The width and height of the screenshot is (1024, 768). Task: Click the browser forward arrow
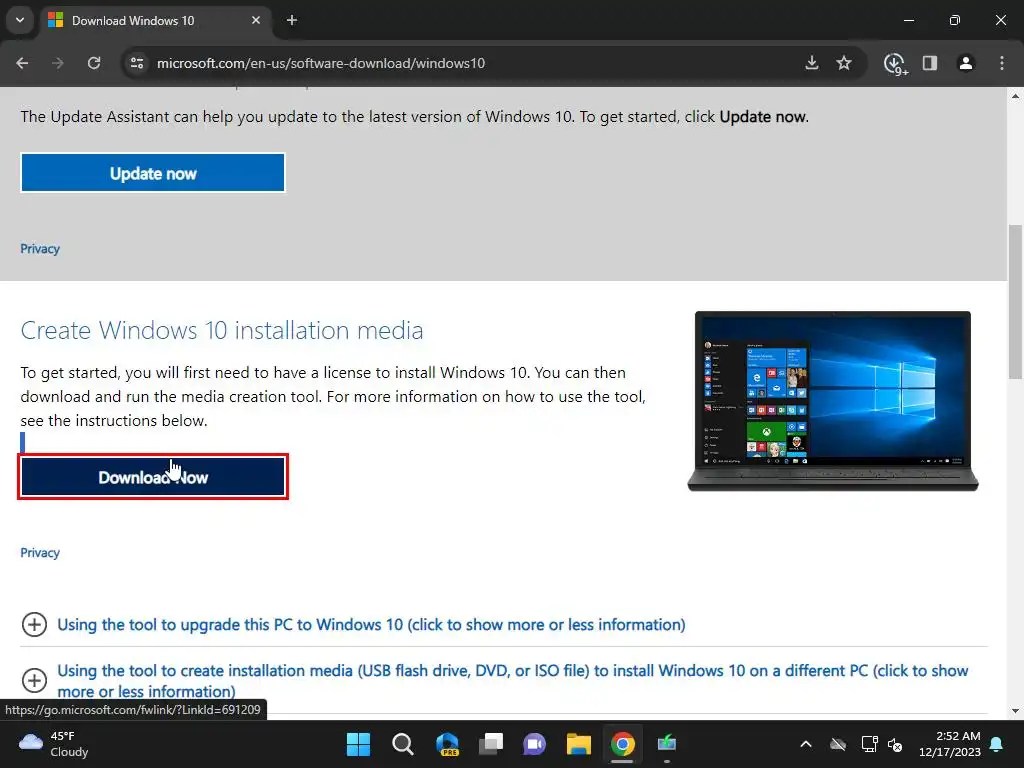58,63
